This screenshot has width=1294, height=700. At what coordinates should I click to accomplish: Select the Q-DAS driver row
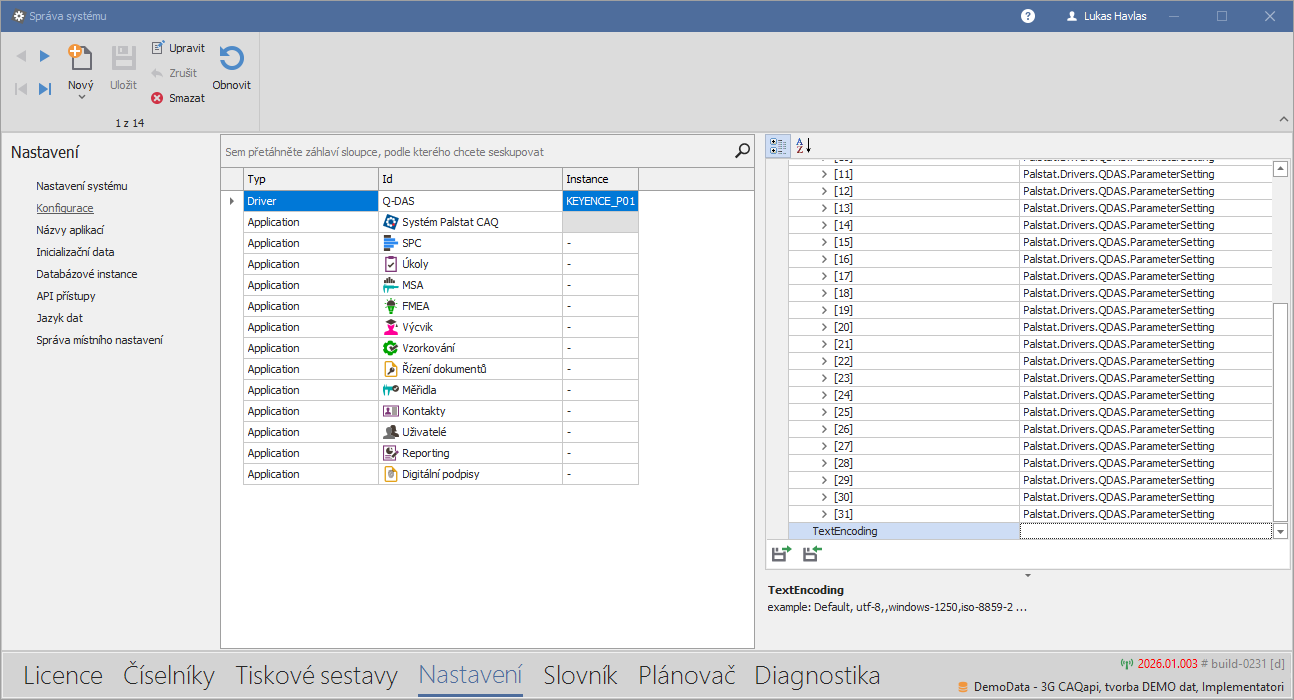(x=441, y=201)
